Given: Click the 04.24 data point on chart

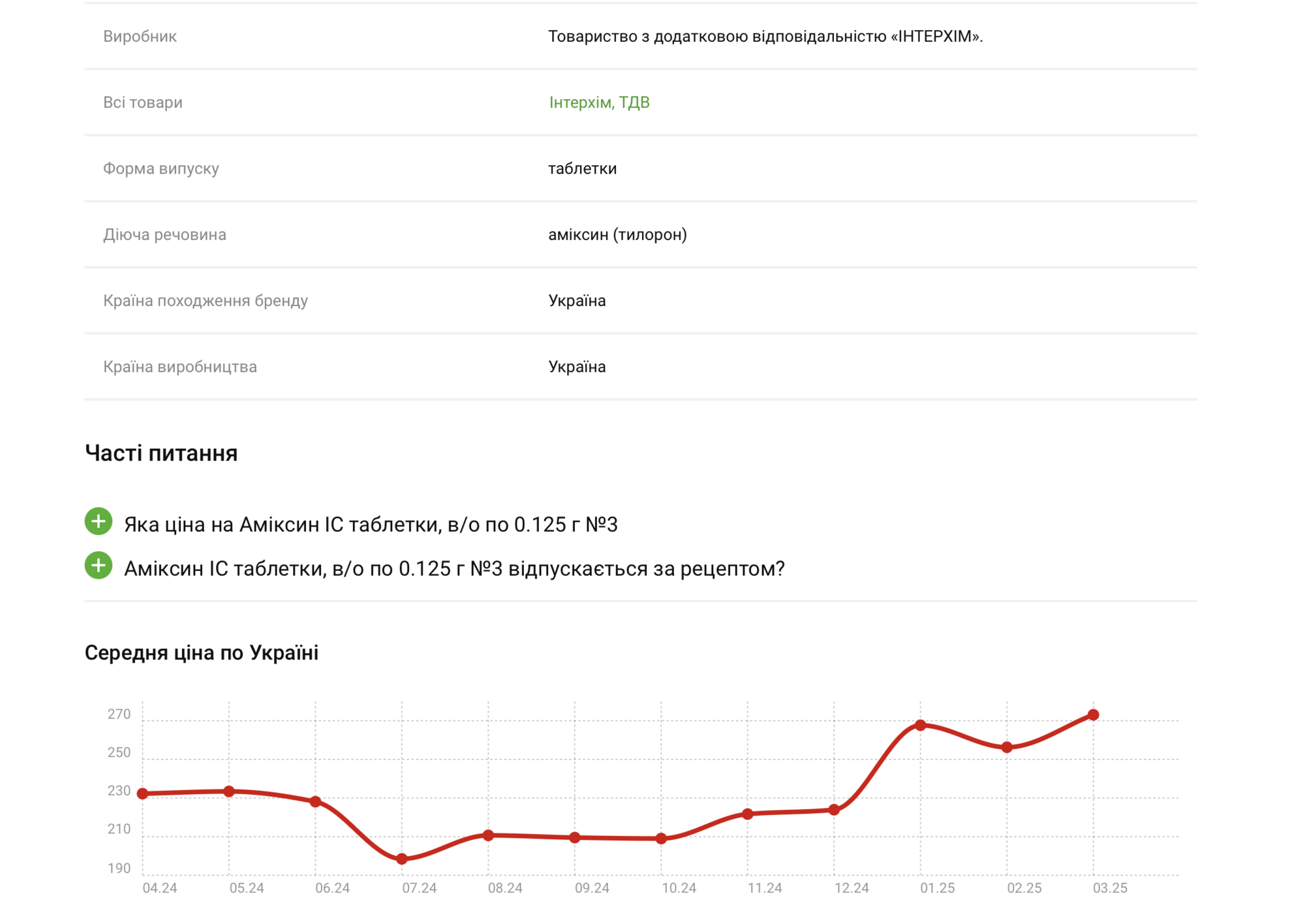Looking at the screenshot, I should pos(143,794).
